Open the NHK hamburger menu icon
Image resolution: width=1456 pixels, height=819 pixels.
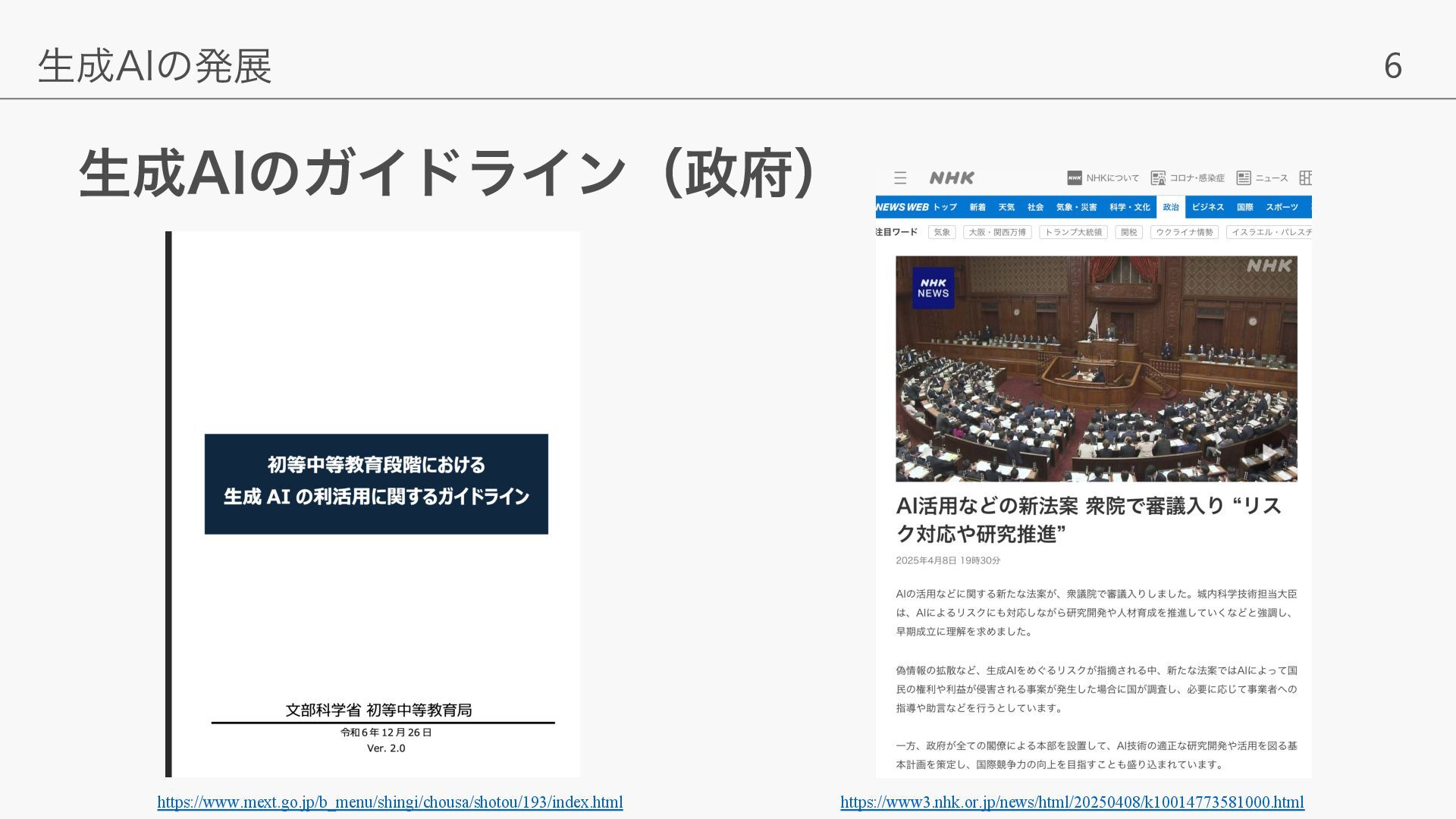click(x=900, y=178)
